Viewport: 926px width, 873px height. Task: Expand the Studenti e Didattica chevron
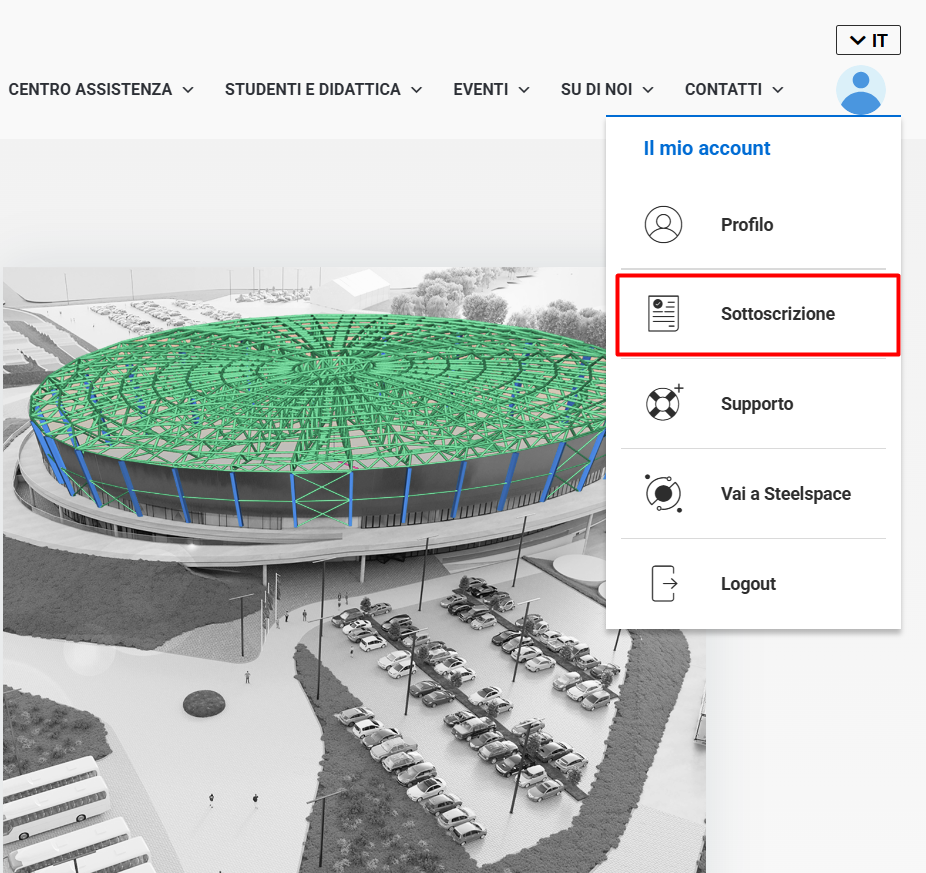[416, 90]
